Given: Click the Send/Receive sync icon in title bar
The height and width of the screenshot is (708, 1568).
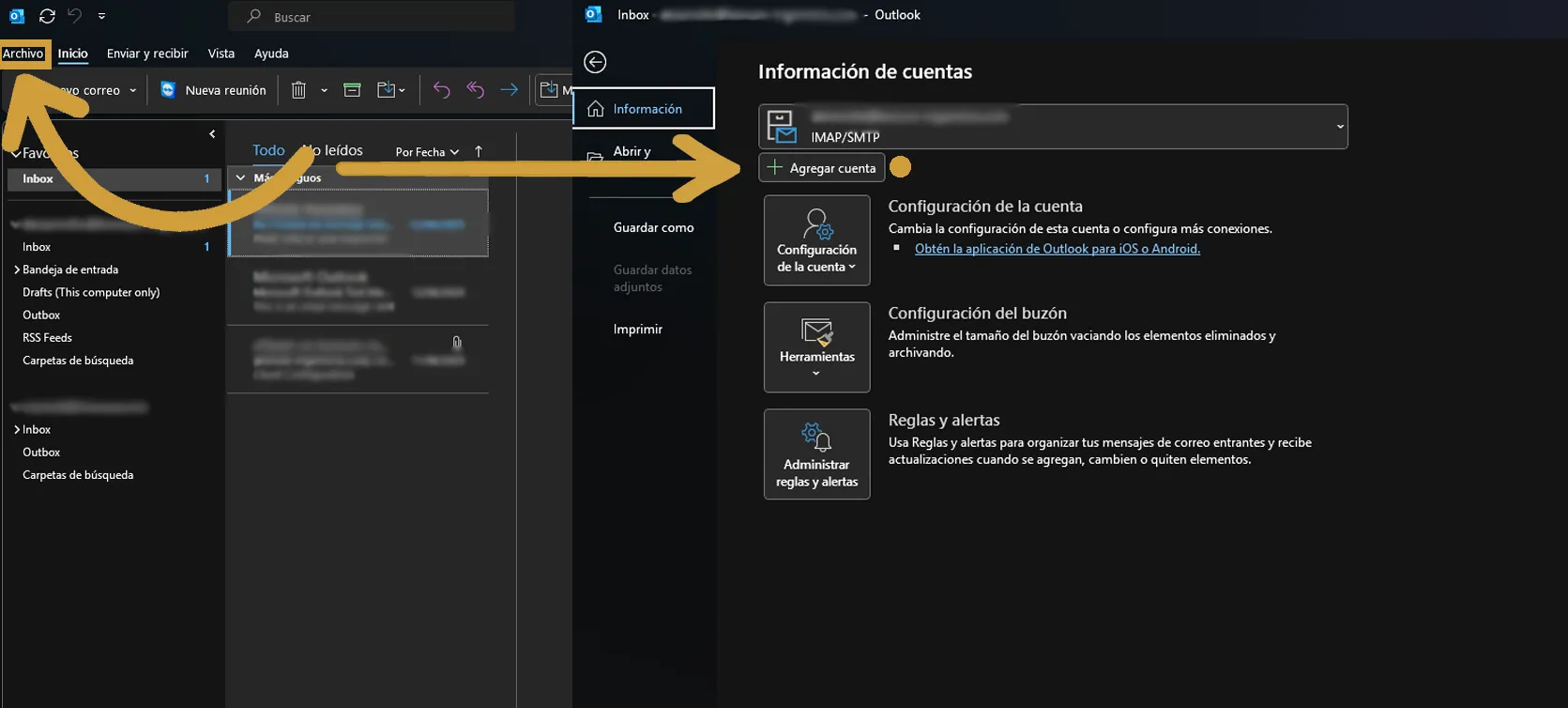Looking at the screenshot, I should tap(47, 16).
